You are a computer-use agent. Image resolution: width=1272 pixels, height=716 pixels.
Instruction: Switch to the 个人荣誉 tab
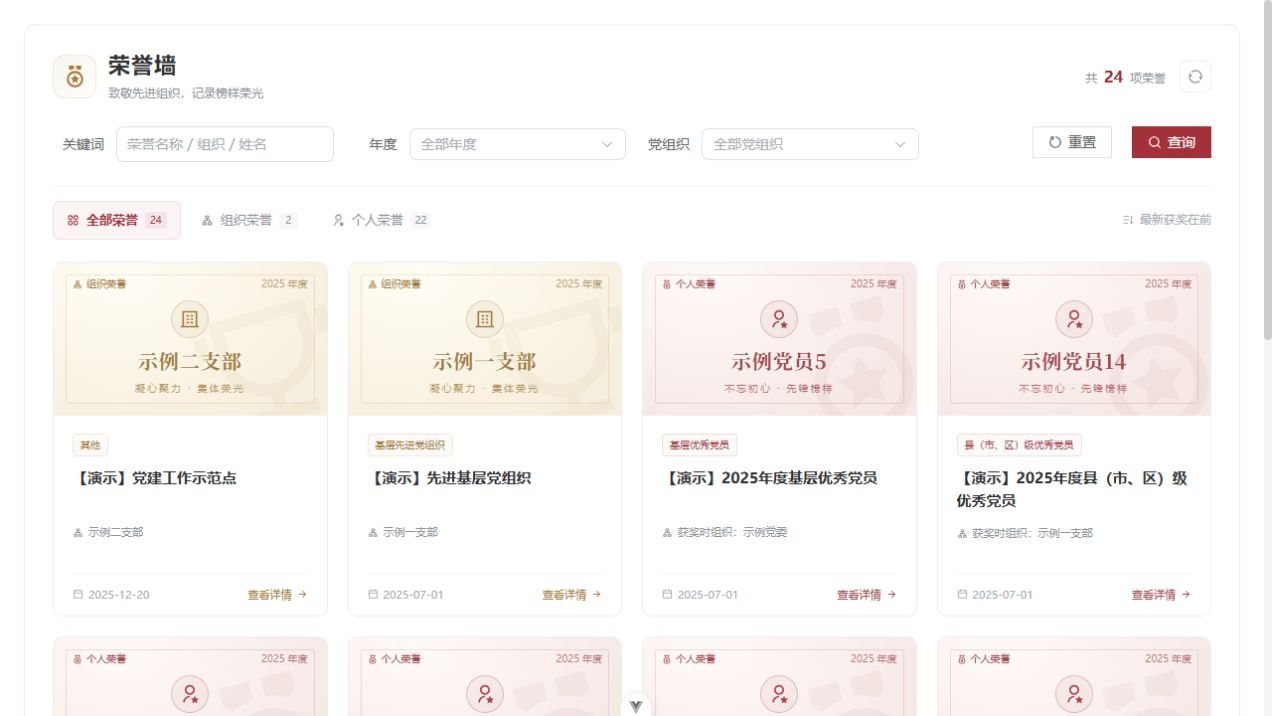coord(381,220)
